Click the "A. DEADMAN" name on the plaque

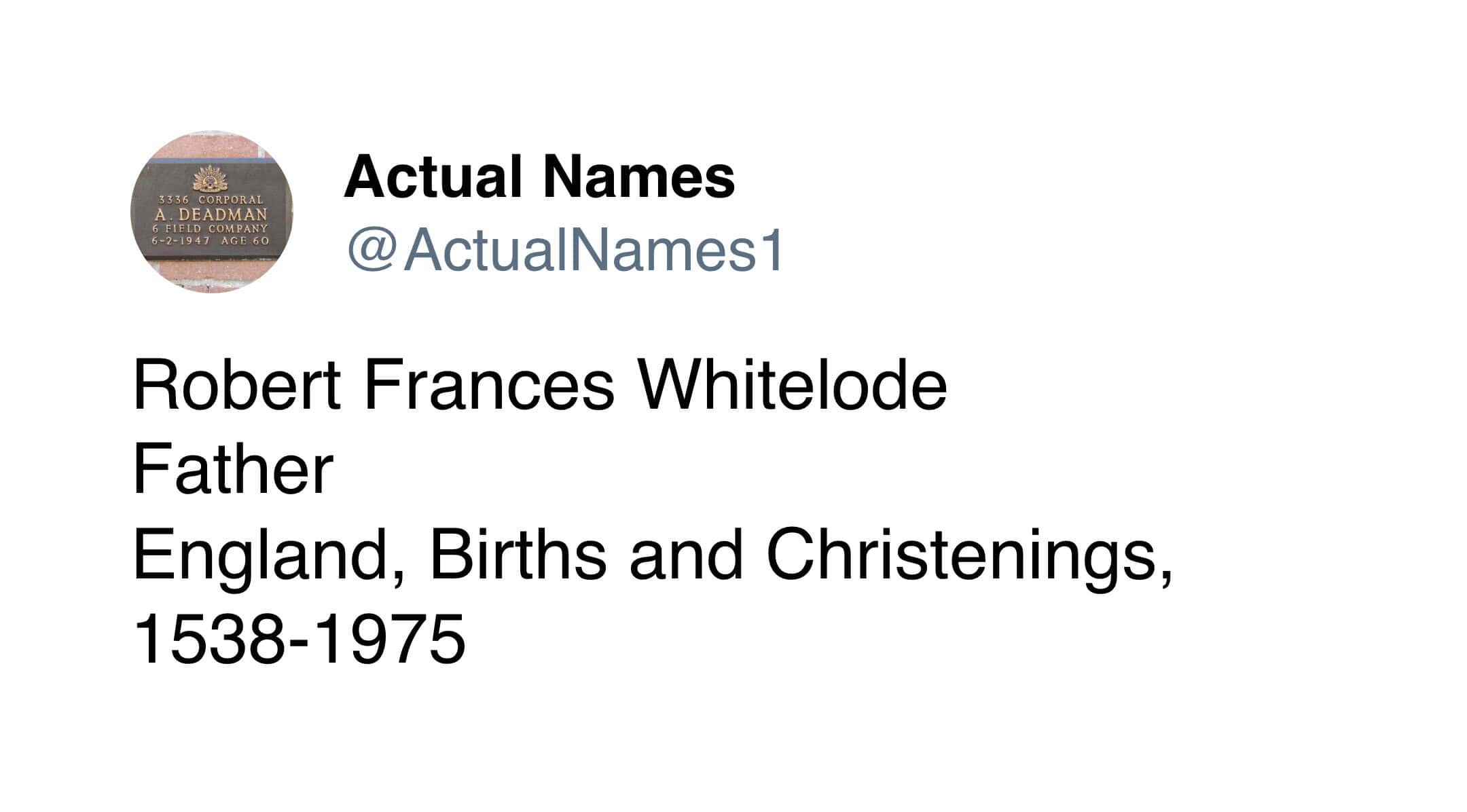click(211, 215)
